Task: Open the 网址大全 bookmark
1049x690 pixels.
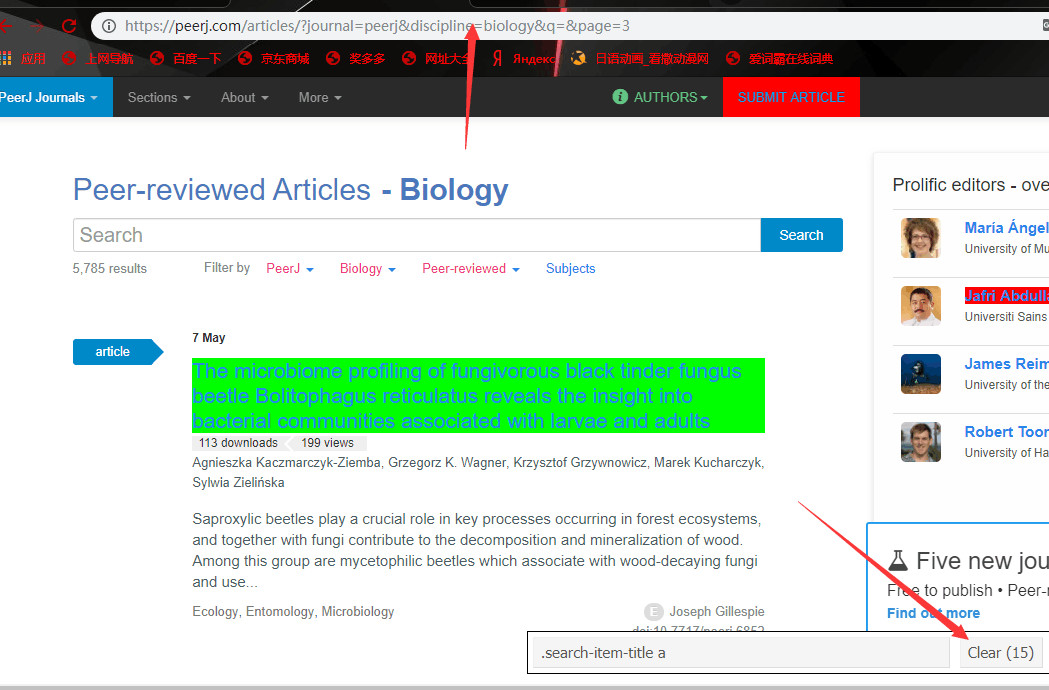Action: [x=438, y=58]
